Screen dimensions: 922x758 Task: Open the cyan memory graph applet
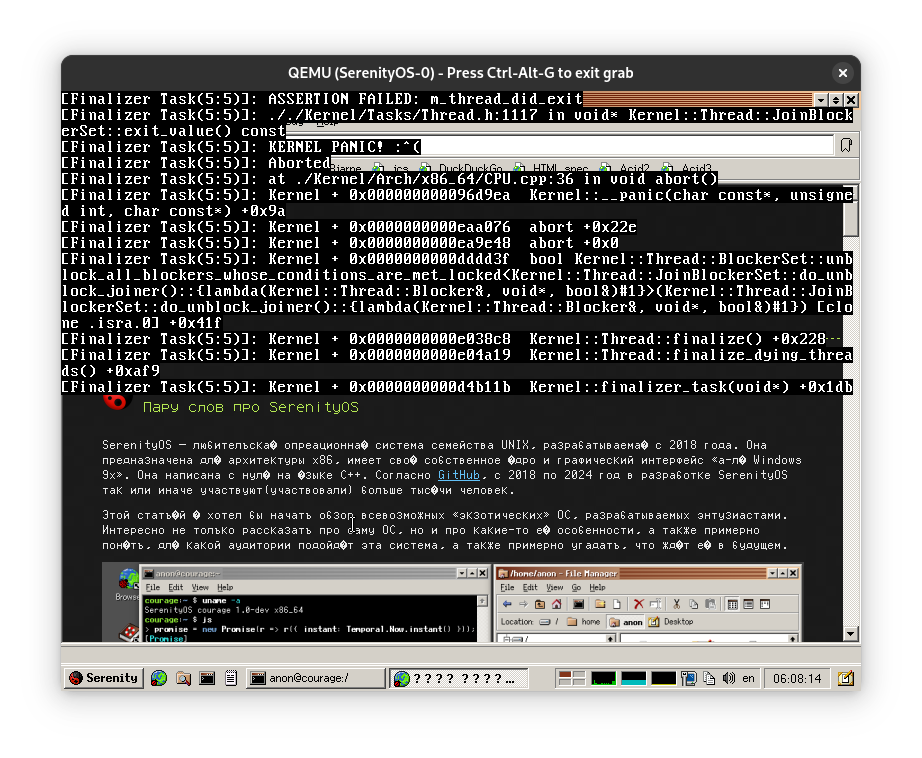(633, 678)
